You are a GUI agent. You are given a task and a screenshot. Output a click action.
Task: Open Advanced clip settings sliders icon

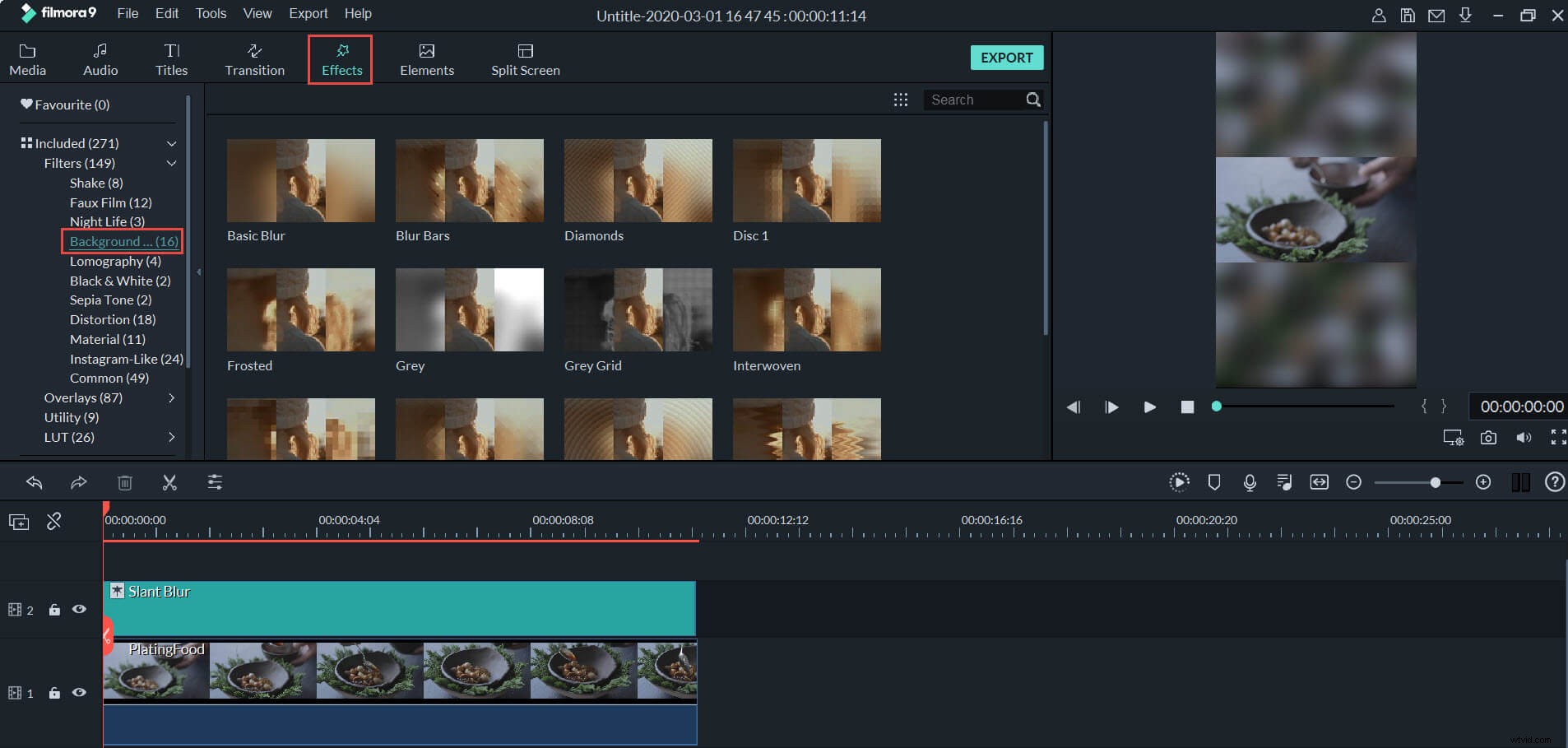tap(214, 482)
